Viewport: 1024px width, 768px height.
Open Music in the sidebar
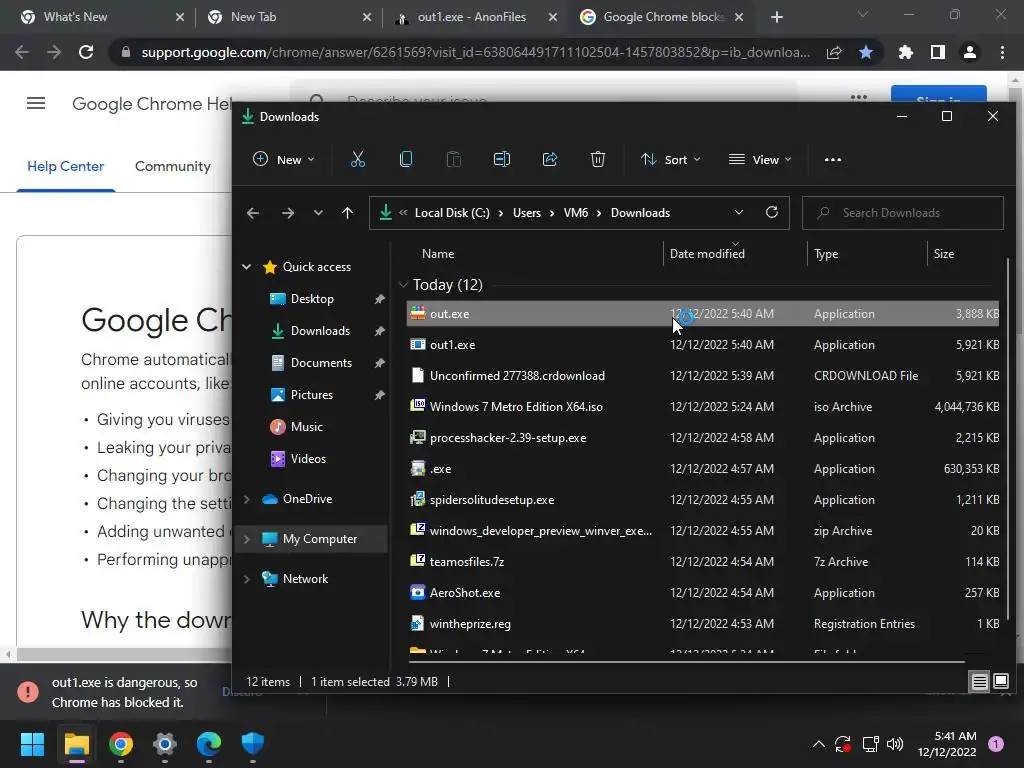pos(306,426)
